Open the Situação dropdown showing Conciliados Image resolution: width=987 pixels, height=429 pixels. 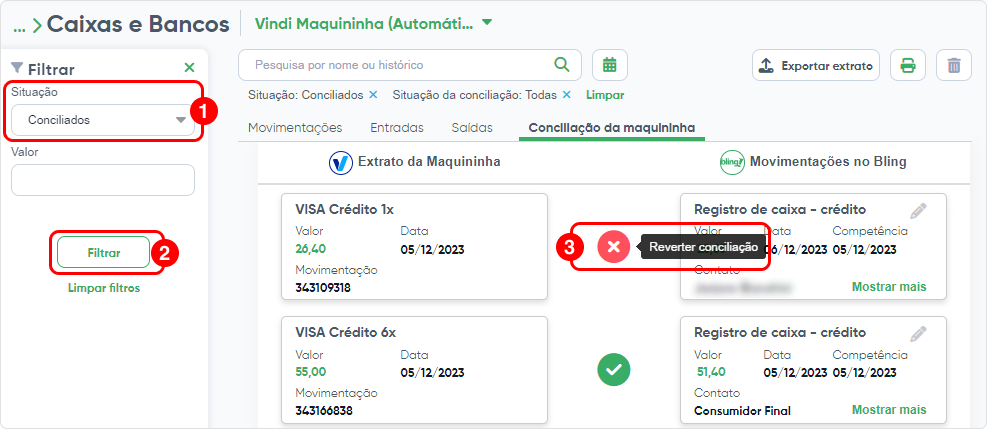(x=103, y=120)
